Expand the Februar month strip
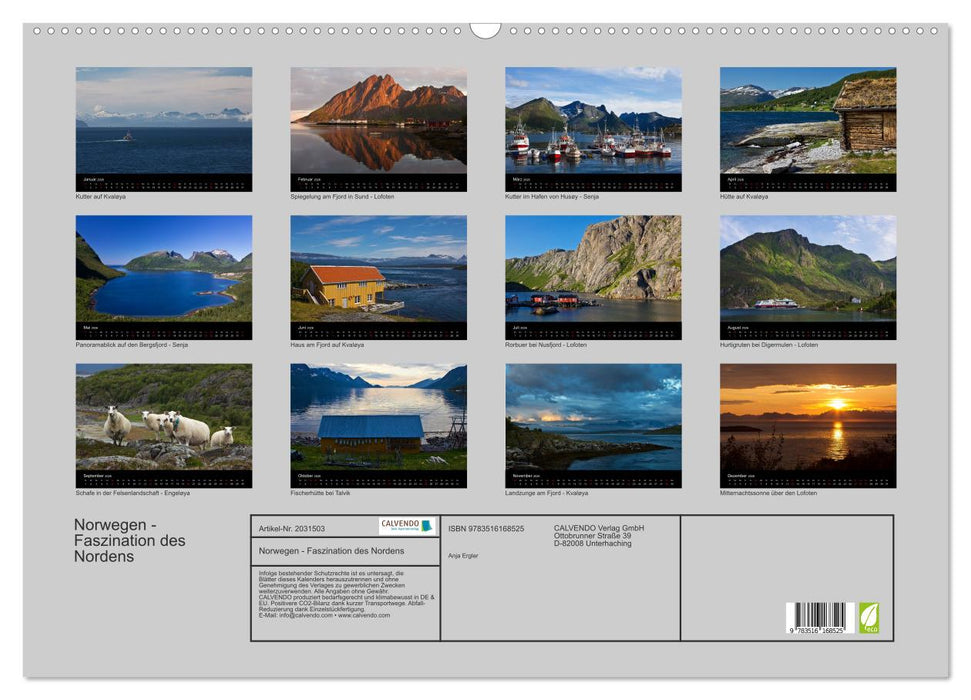The image size is (971, 700). [x=375, y=183]
